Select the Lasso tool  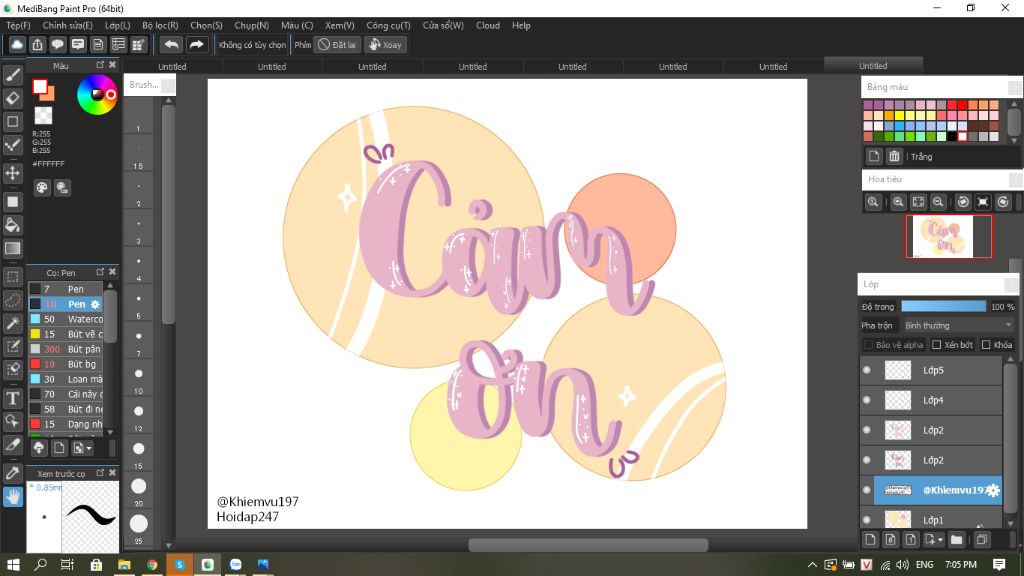click(x=12, y=300)
